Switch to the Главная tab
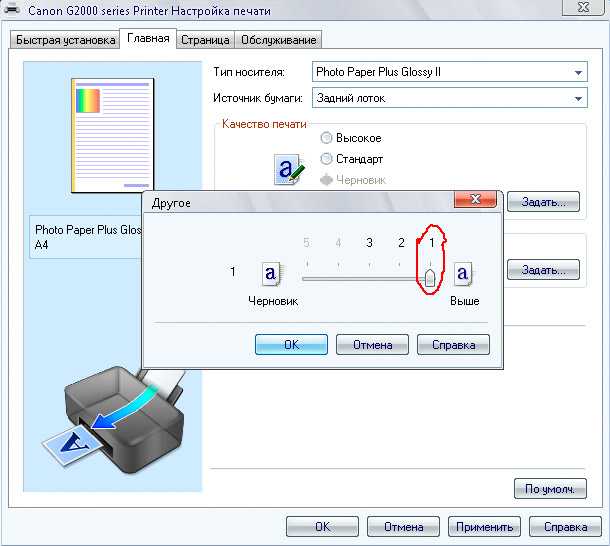 [148, 38]
